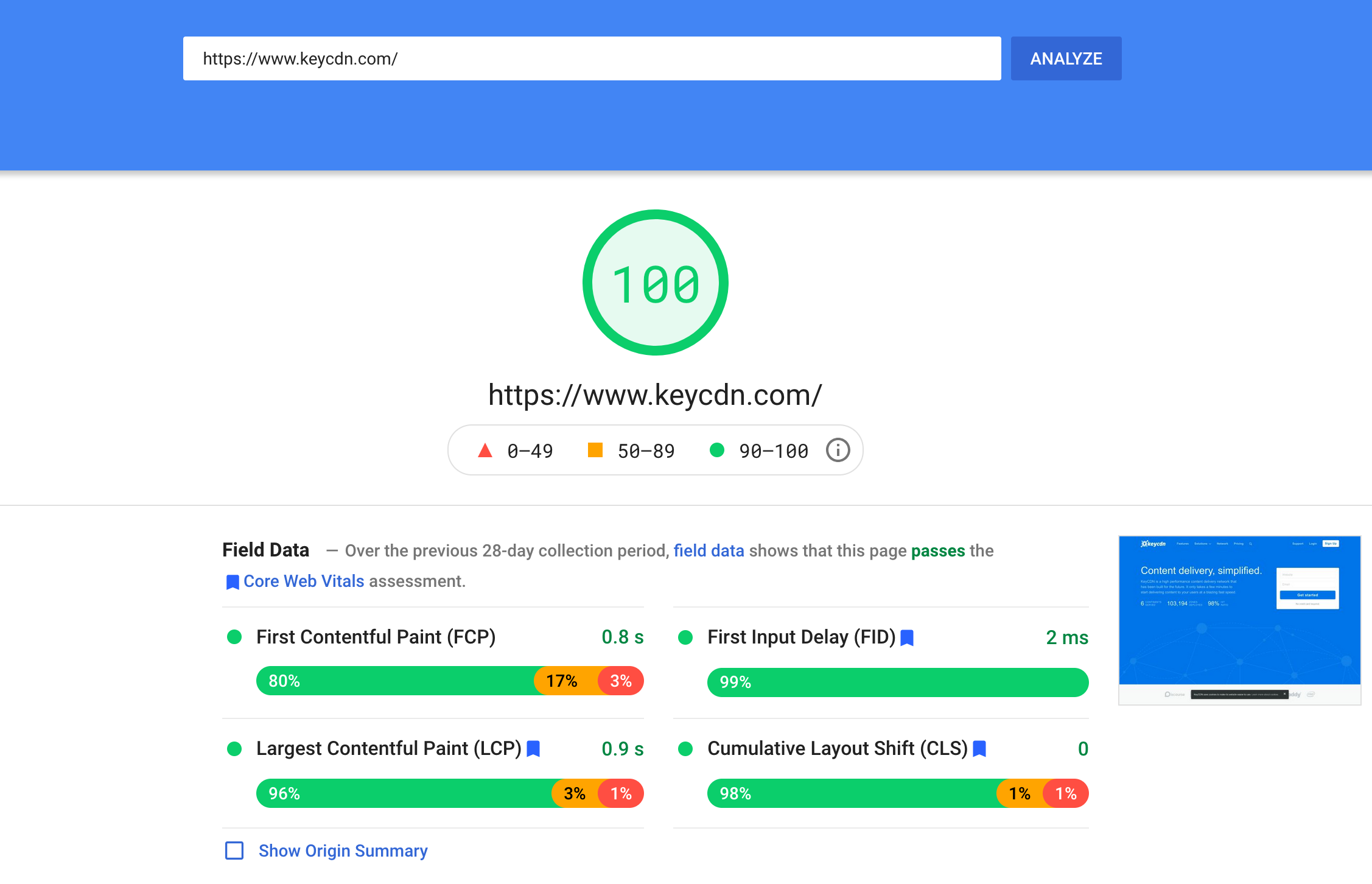1372x884 pixels.
Task: Click the 'Largest Contentful Paint (LCP)' label
Action: (x=389, y=748)
